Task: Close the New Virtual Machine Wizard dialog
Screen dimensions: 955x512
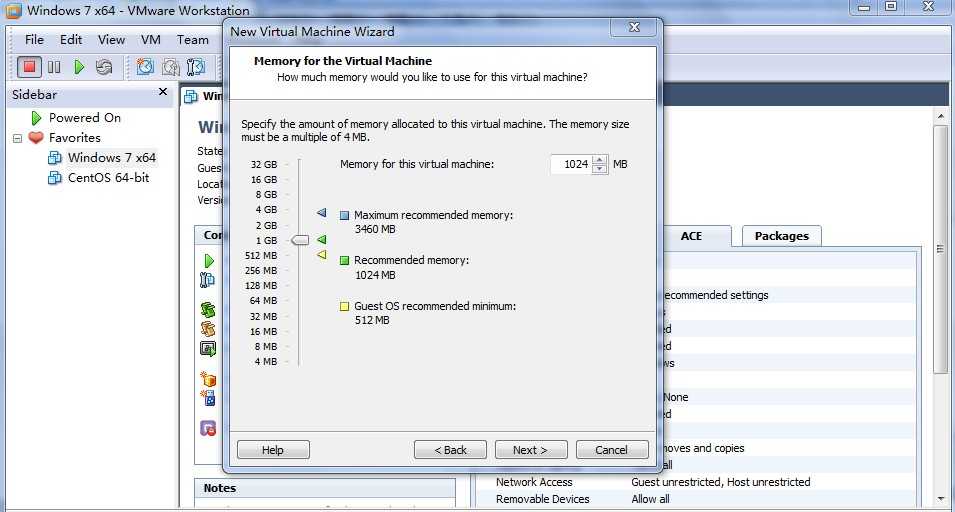Action: pyautogui.click(x=634, y=27)
